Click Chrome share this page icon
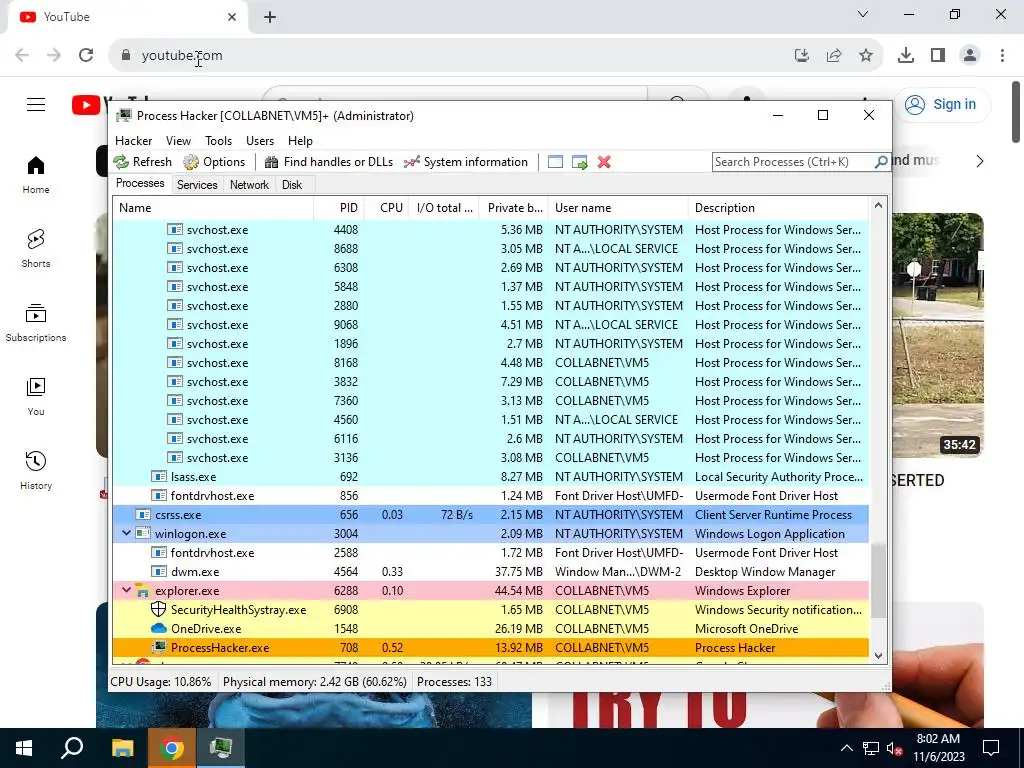Viewport: 1024px width, 768px height. tap(834, 56)
